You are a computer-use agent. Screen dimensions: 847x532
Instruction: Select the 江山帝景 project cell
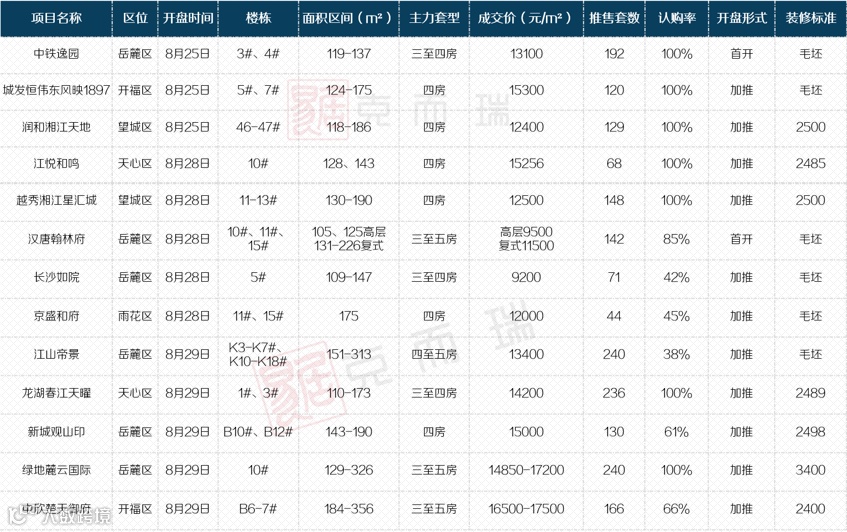(x=57, y=355)
